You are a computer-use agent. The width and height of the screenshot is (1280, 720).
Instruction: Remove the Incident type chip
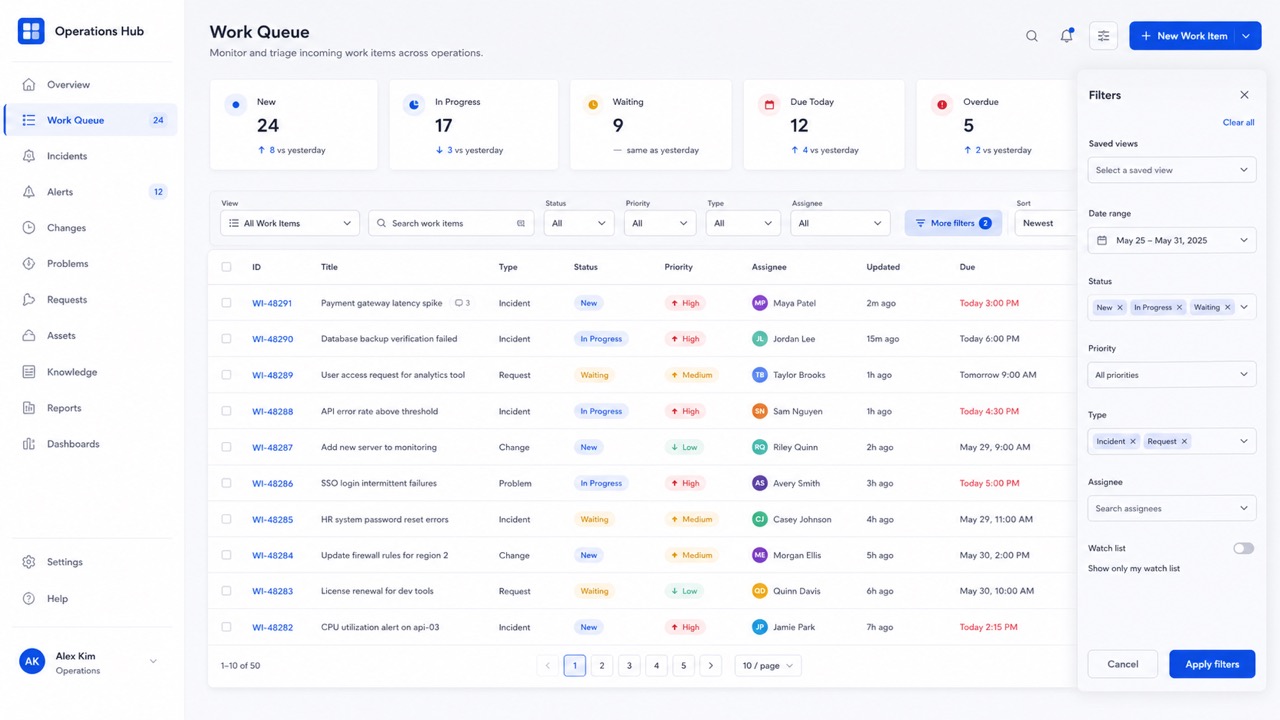coord(1133,441)
